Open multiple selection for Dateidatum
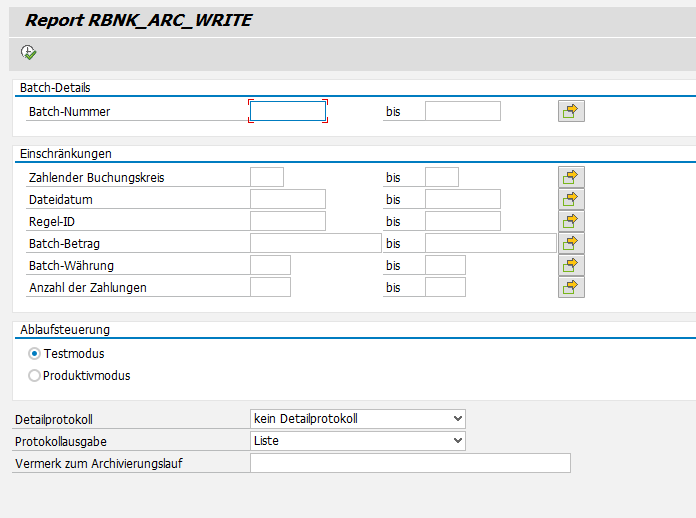 tap(571, 199)
